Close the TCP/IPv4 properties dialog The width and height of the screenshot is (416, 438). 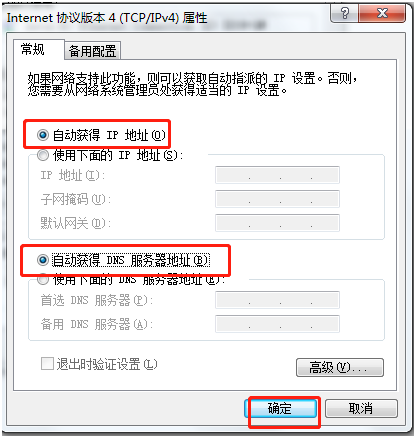(382, 13)
